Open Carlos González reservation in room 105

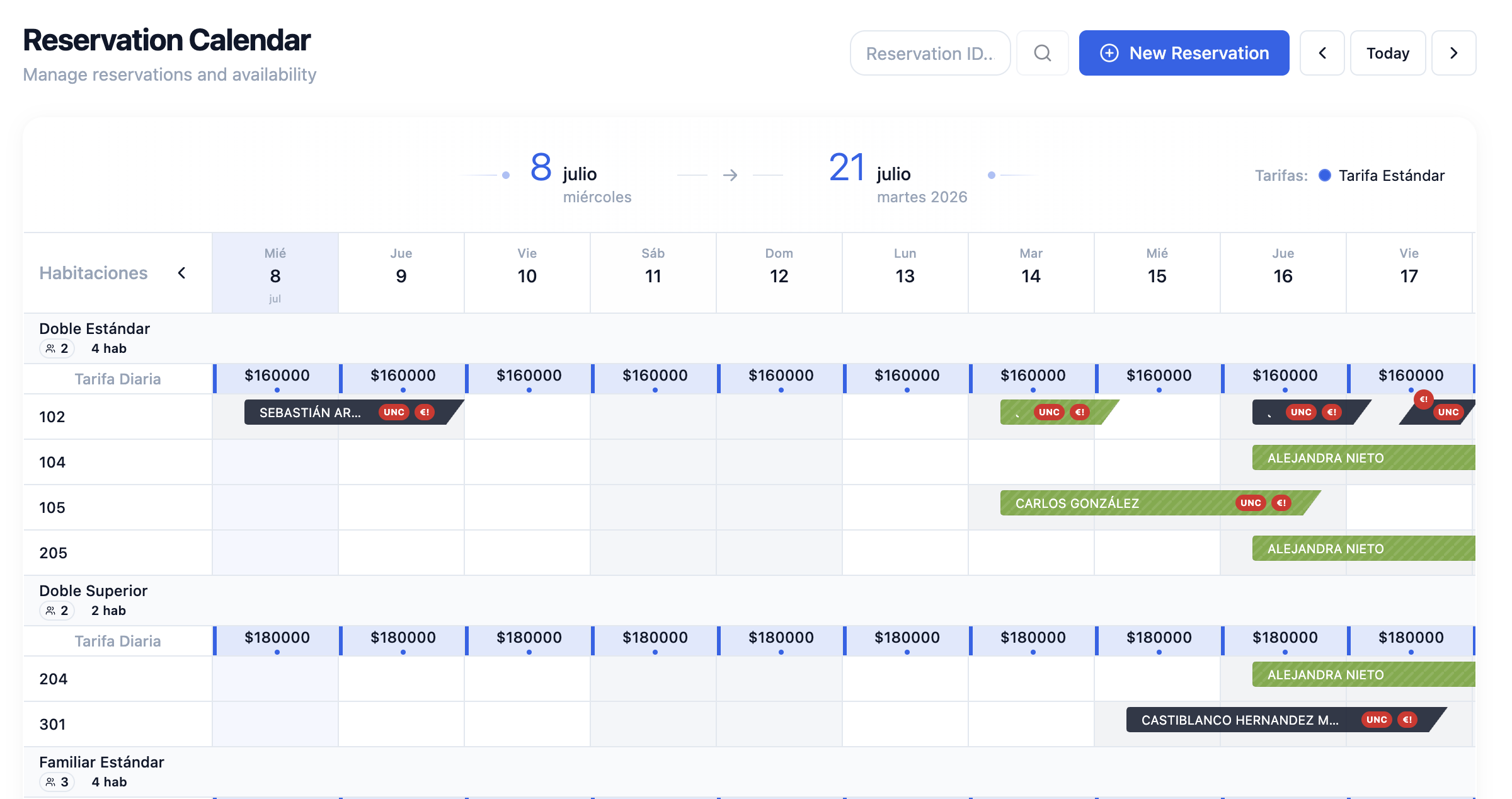click(x=1160, y=503)
